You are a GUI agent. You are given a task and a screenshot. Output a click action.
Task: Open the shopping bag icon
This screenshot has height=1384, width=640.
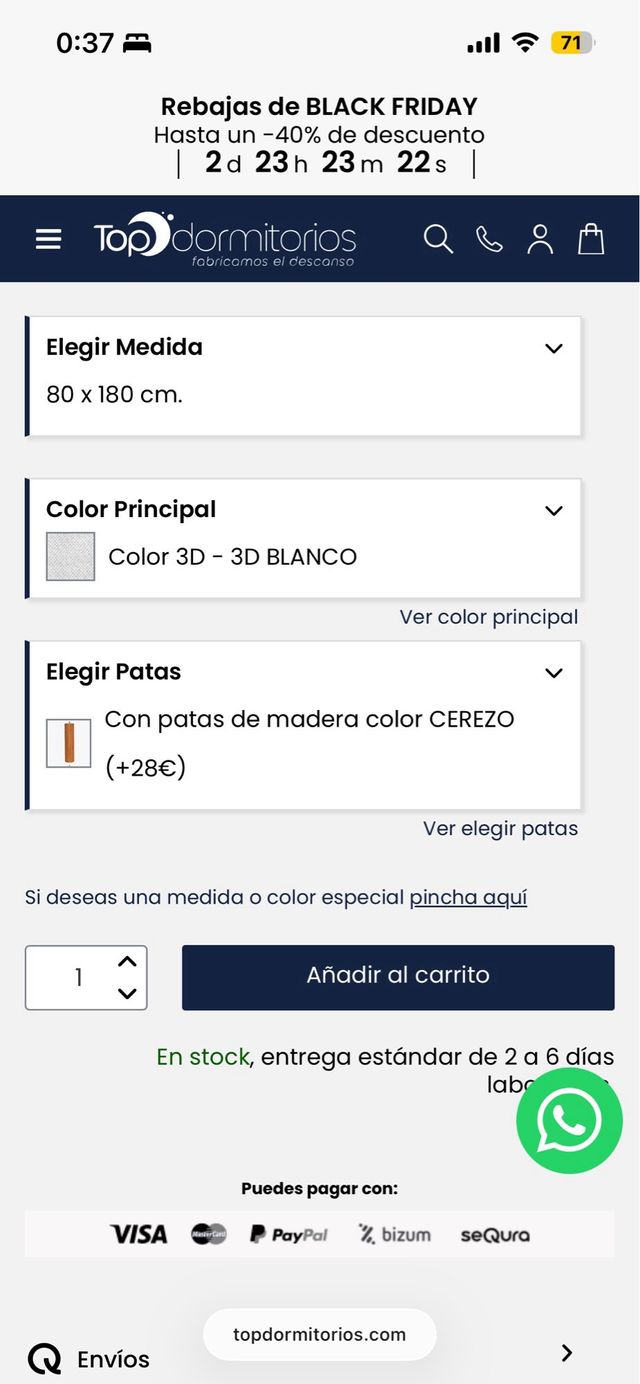point(591,239)
